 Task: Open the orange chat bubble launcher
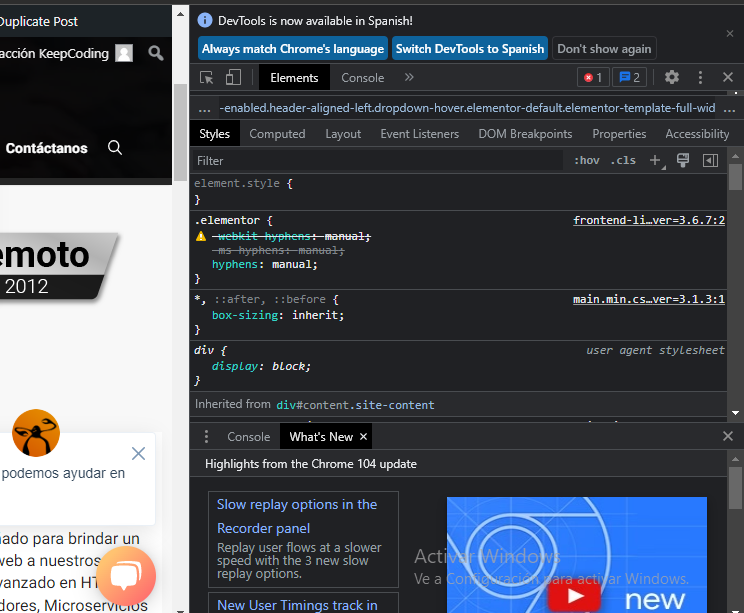[126, 576]
